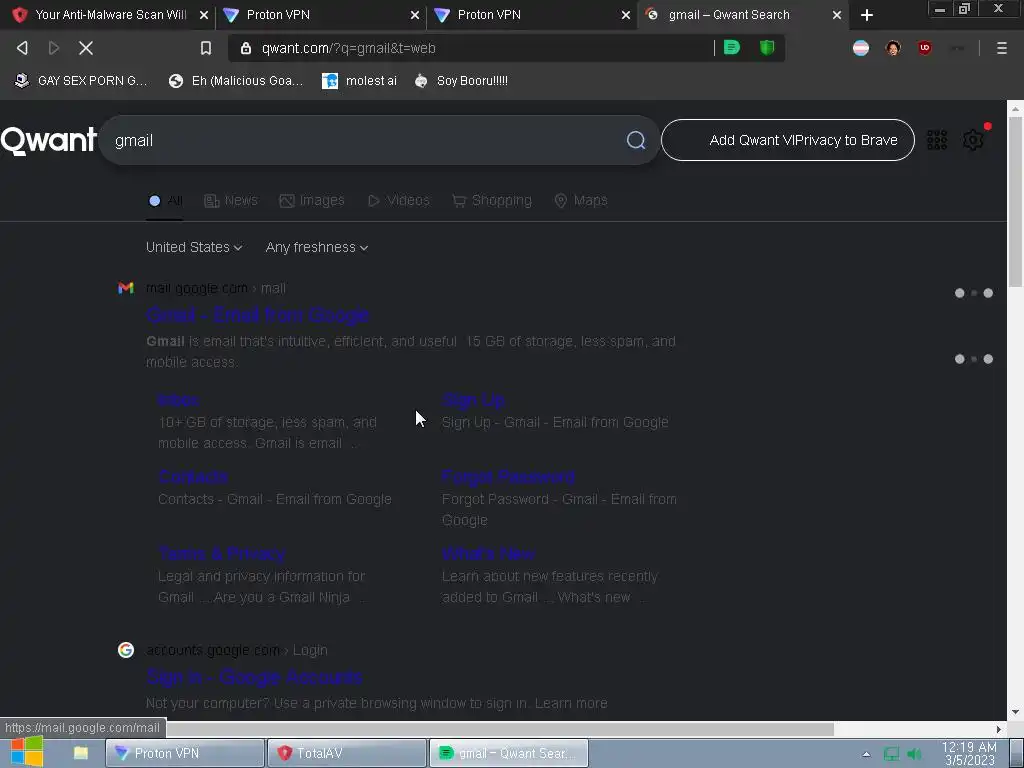Open the What's New sublink

click(488, 554)
